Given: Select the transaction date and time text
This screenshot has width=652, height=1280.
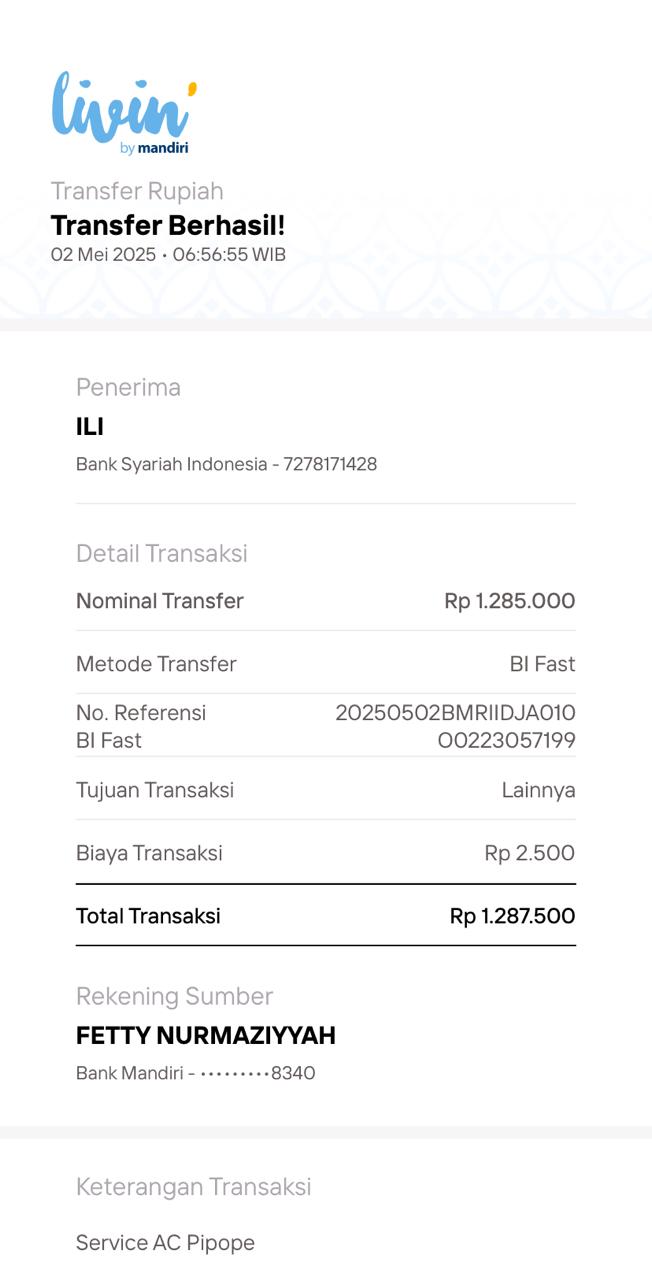Looking at the screenshot, I should 168,255.
